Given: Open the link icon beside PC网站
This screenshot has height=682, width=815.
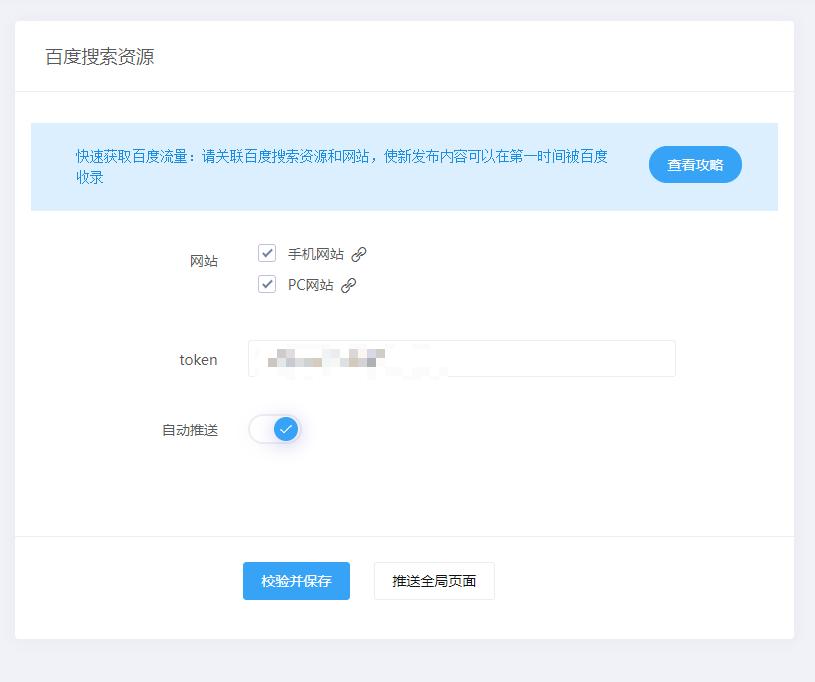Looking at the screenshot, I should 350,284.
